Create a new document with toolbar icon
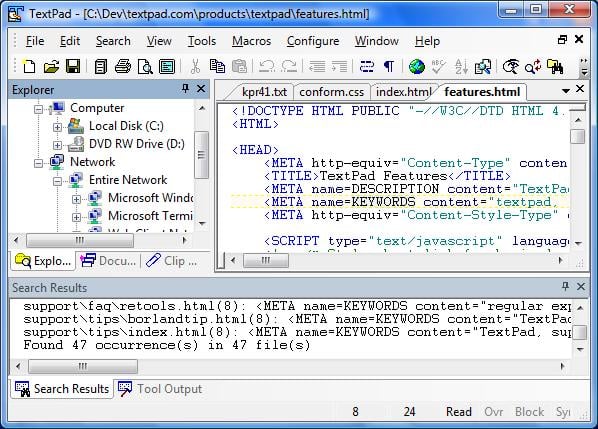This screenshot has width=598, height=429. pos(29,66)
